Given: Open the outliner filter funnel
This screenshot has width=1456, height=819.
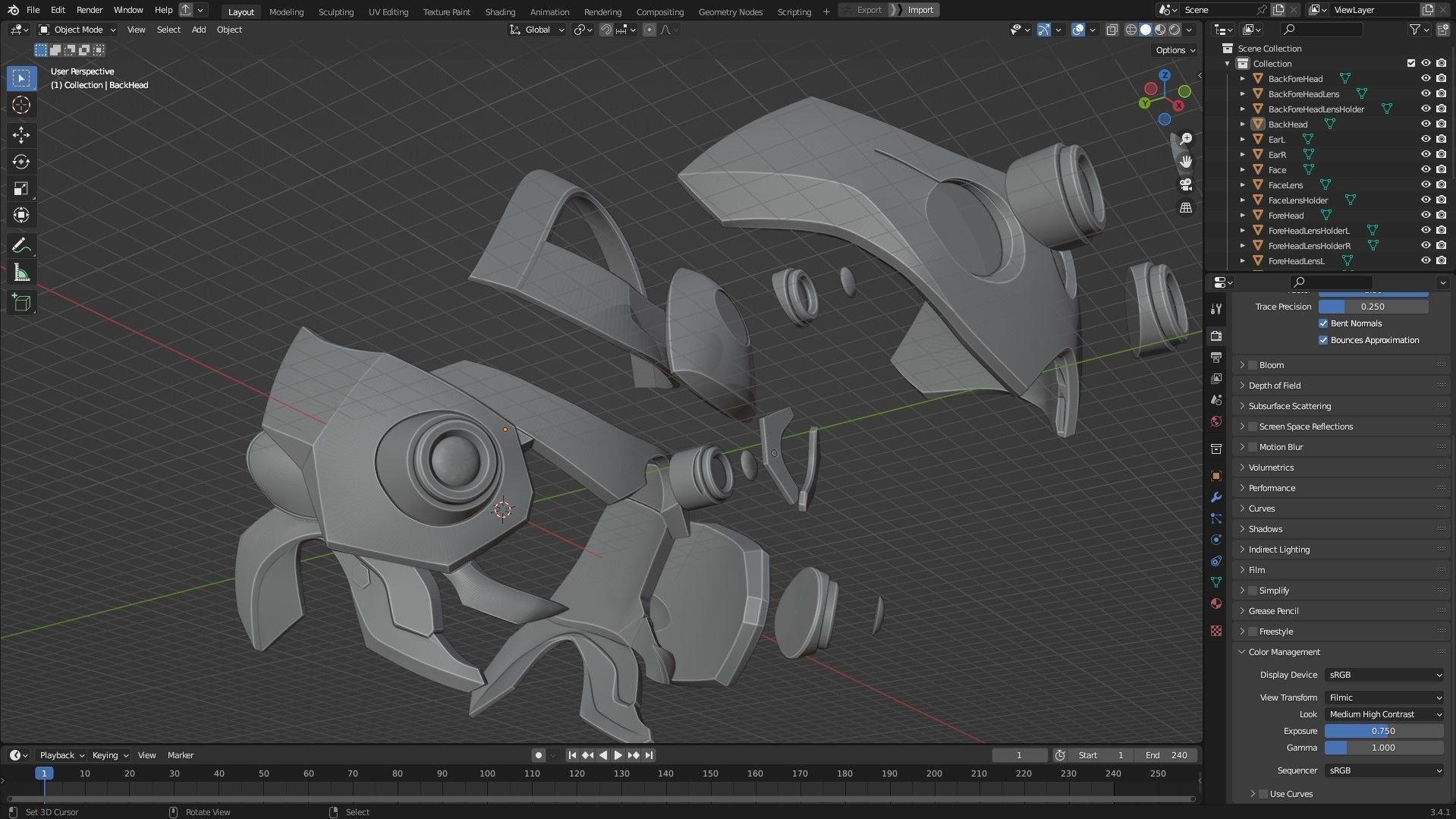Looking at the screenshot, I should pos(1415,30).
